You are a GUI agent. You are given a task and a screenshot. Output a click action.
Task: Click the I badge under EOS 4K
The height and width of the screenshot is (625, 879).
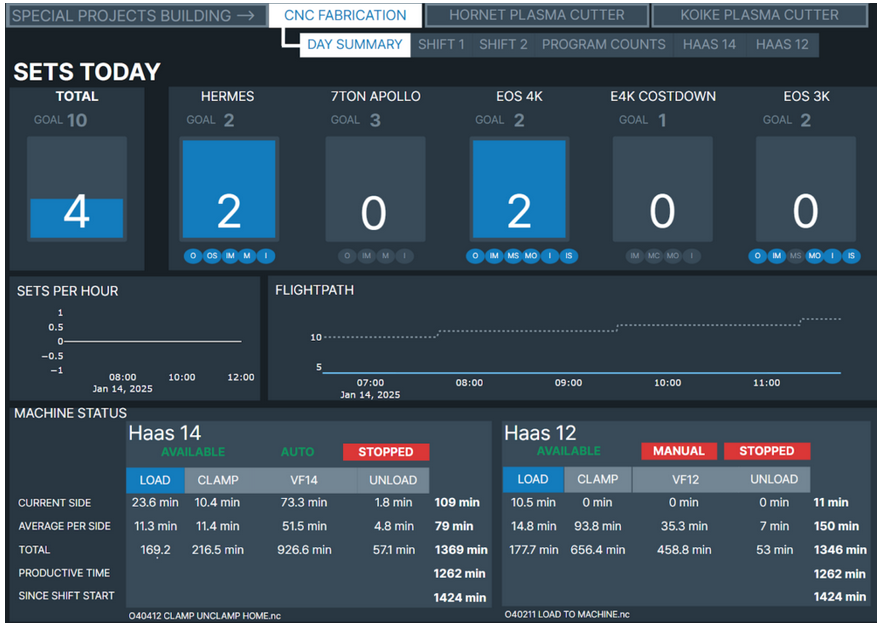(x=550, y=256)
